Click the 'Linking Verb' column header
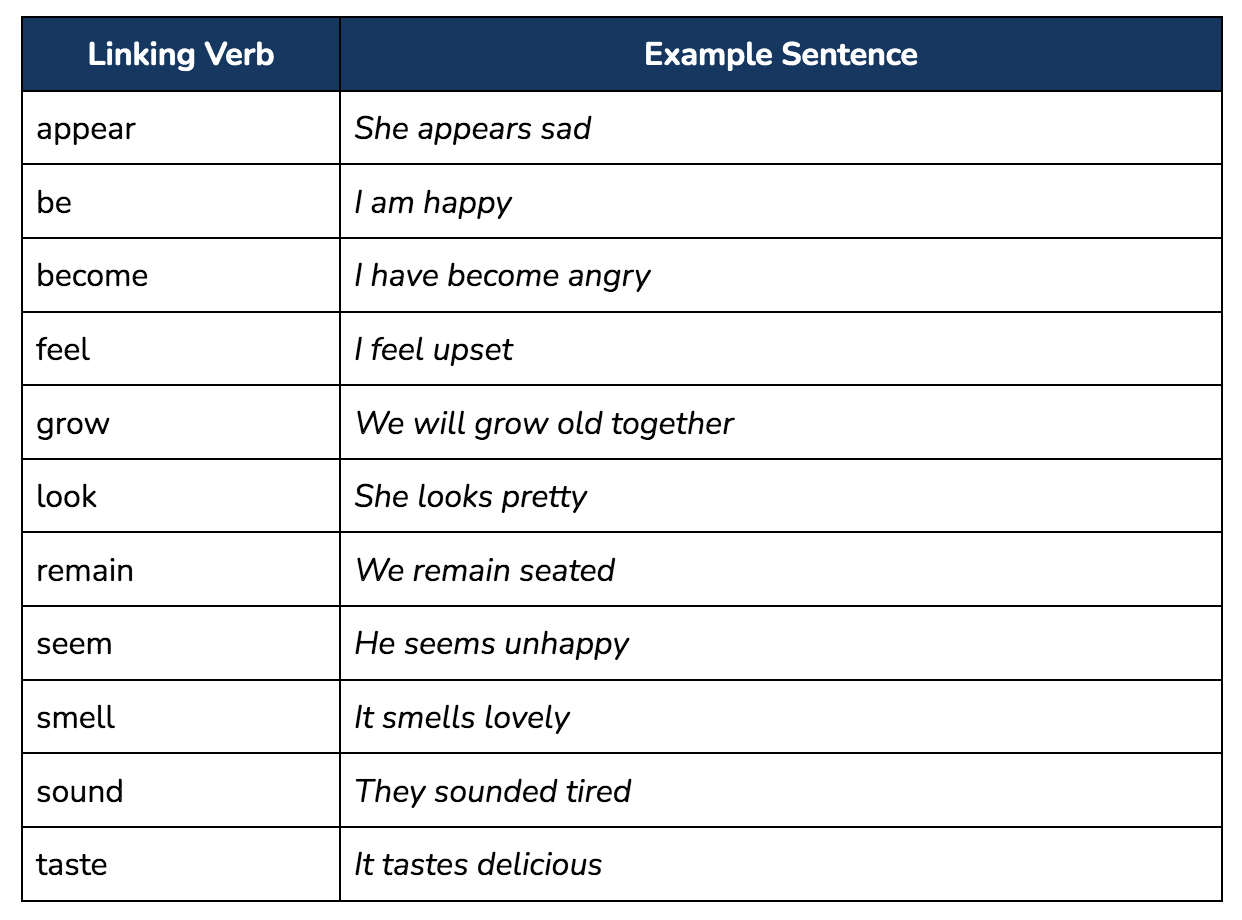The height and width of the screenshot is (920, 1242). click(181, 54)
